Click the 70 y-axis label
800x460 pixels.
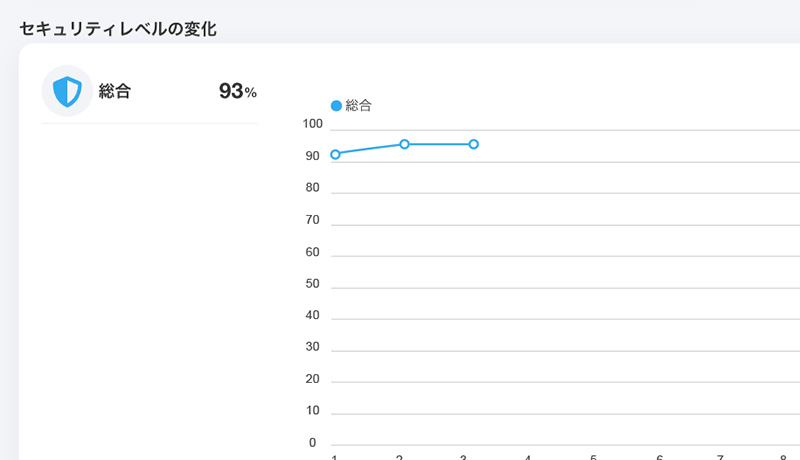click(312, 220)
